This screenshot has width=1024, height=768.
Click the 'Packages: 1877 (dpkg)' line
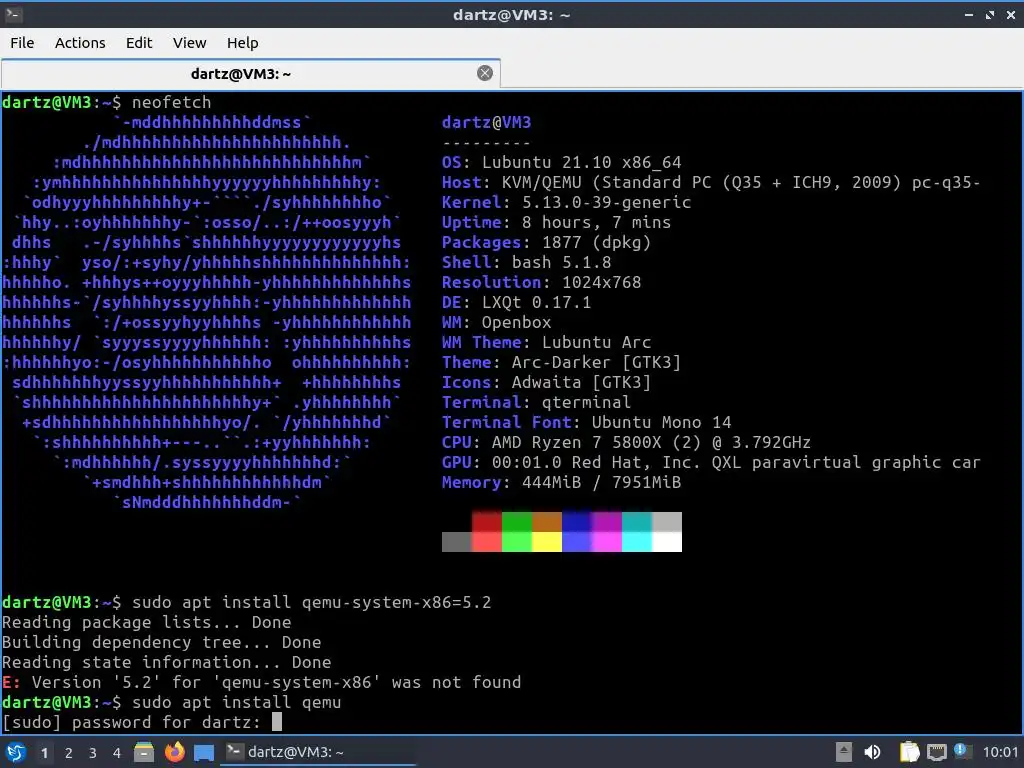(547, 242)
